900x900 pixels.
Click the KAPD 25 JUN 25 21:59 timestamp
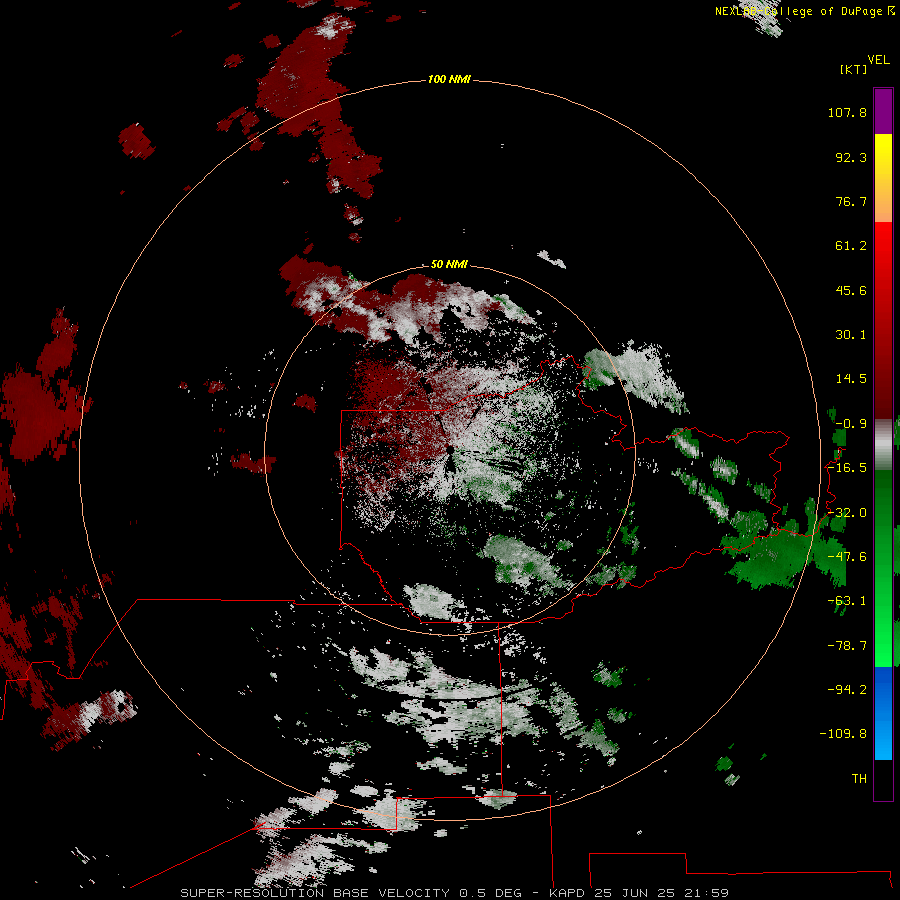click(639, 893)
